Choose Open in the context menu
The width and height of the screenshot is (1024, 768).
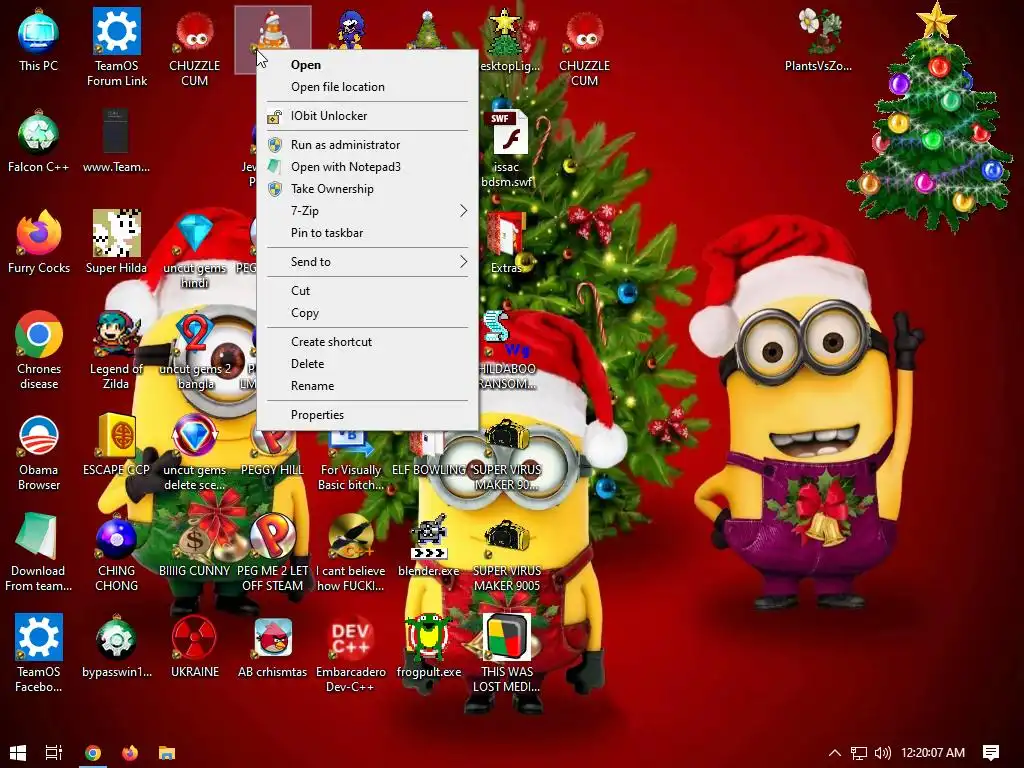pos(368,65)
